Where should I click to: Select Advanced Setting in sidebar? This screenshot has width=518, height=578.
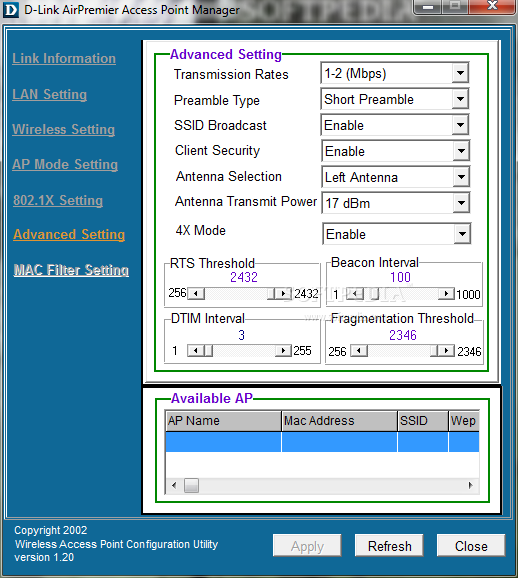tap(69, 234)
